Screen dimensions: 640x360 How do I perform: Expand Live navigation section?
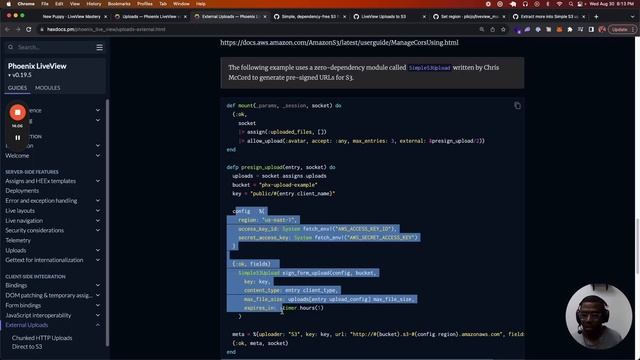coord(98,220)
